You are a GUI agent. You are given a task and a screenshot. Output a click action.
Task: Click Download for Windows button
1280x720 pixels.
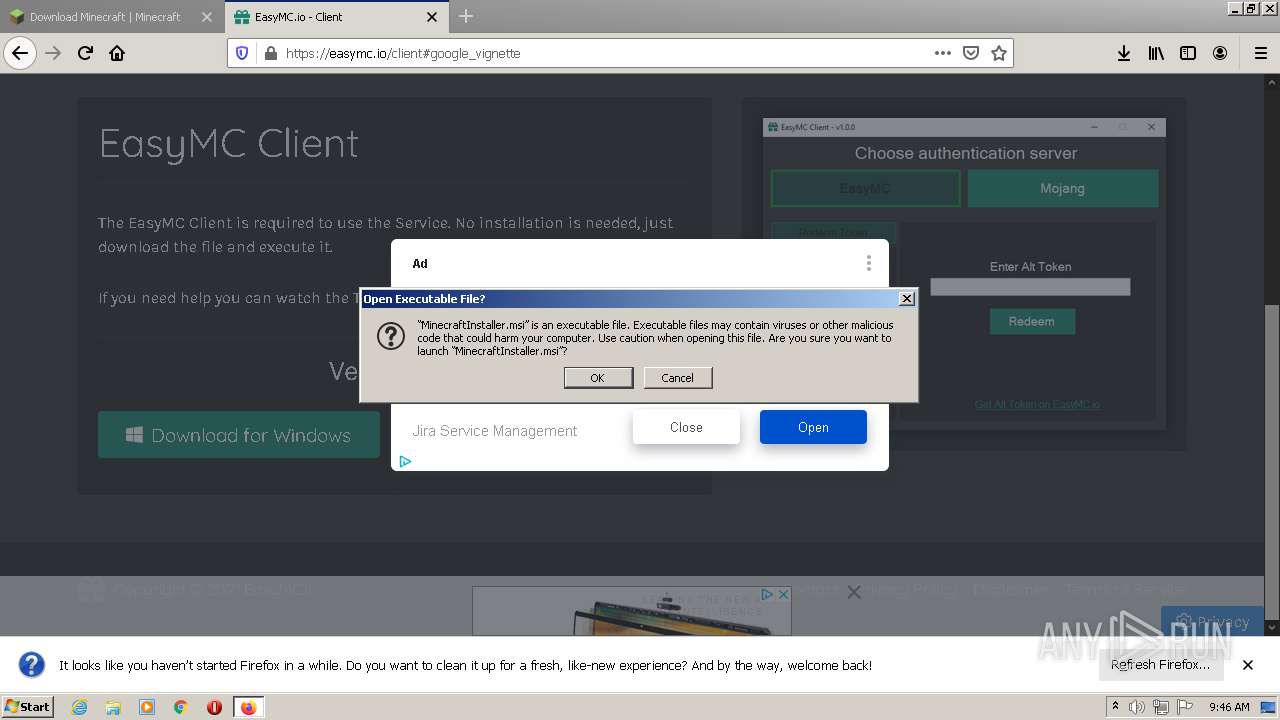coord(239,435)
